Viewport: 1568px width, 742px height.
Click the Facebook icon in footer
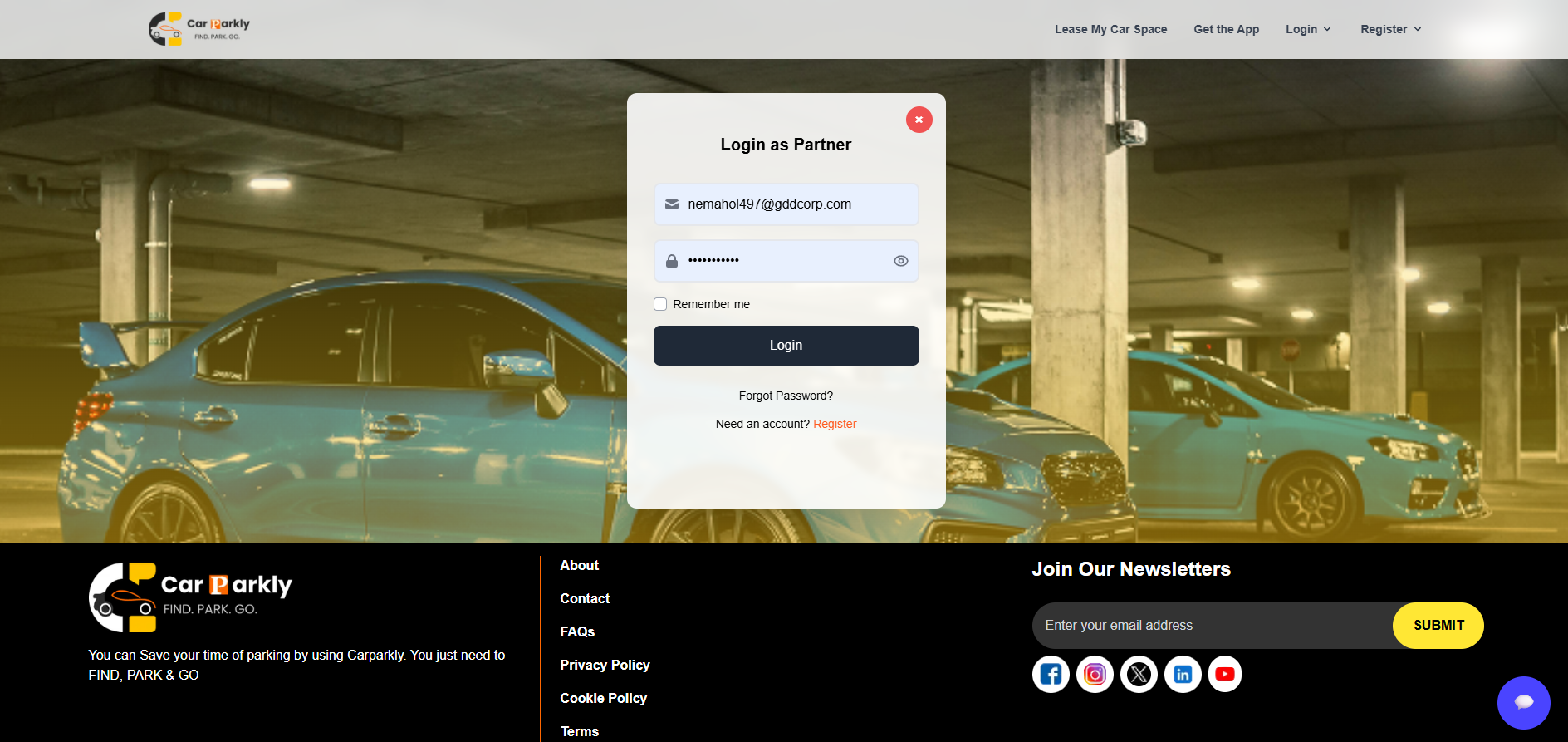[x=1051, y=674]
